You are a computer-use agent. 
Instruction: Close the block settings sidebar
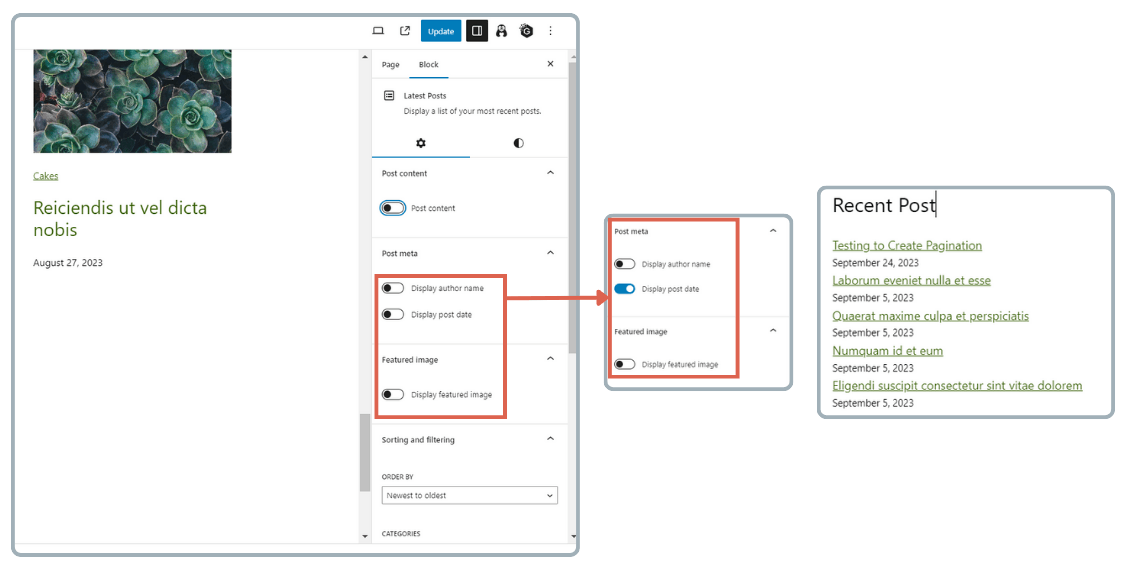550,64
